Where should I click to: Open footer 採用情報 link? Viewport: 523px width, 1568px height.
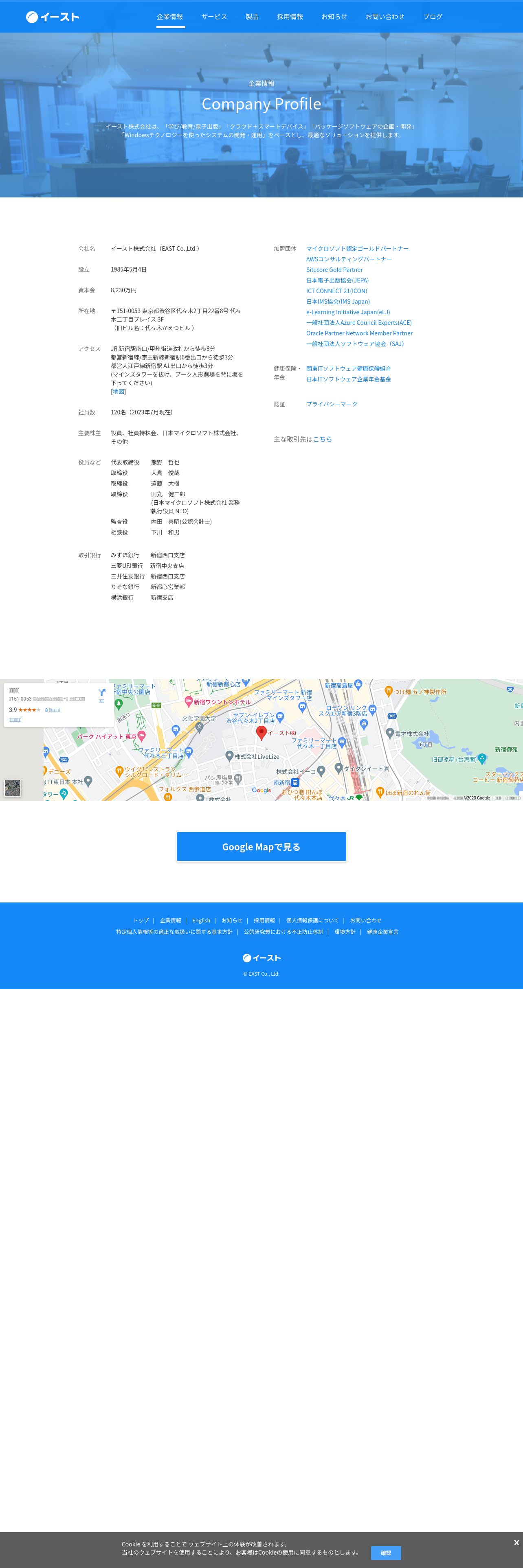point(264,920)
